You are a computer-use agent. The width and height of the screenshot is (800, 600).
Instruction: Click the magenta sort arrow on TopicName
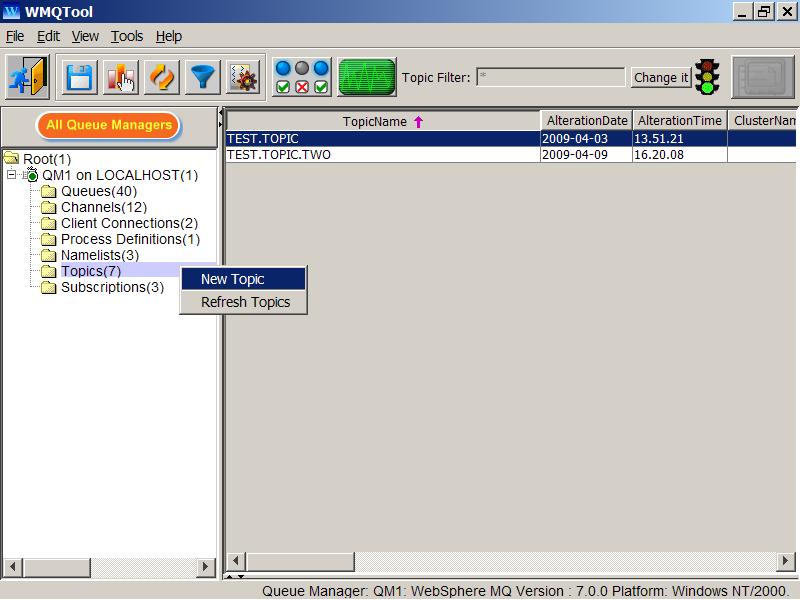coord(418,121)
